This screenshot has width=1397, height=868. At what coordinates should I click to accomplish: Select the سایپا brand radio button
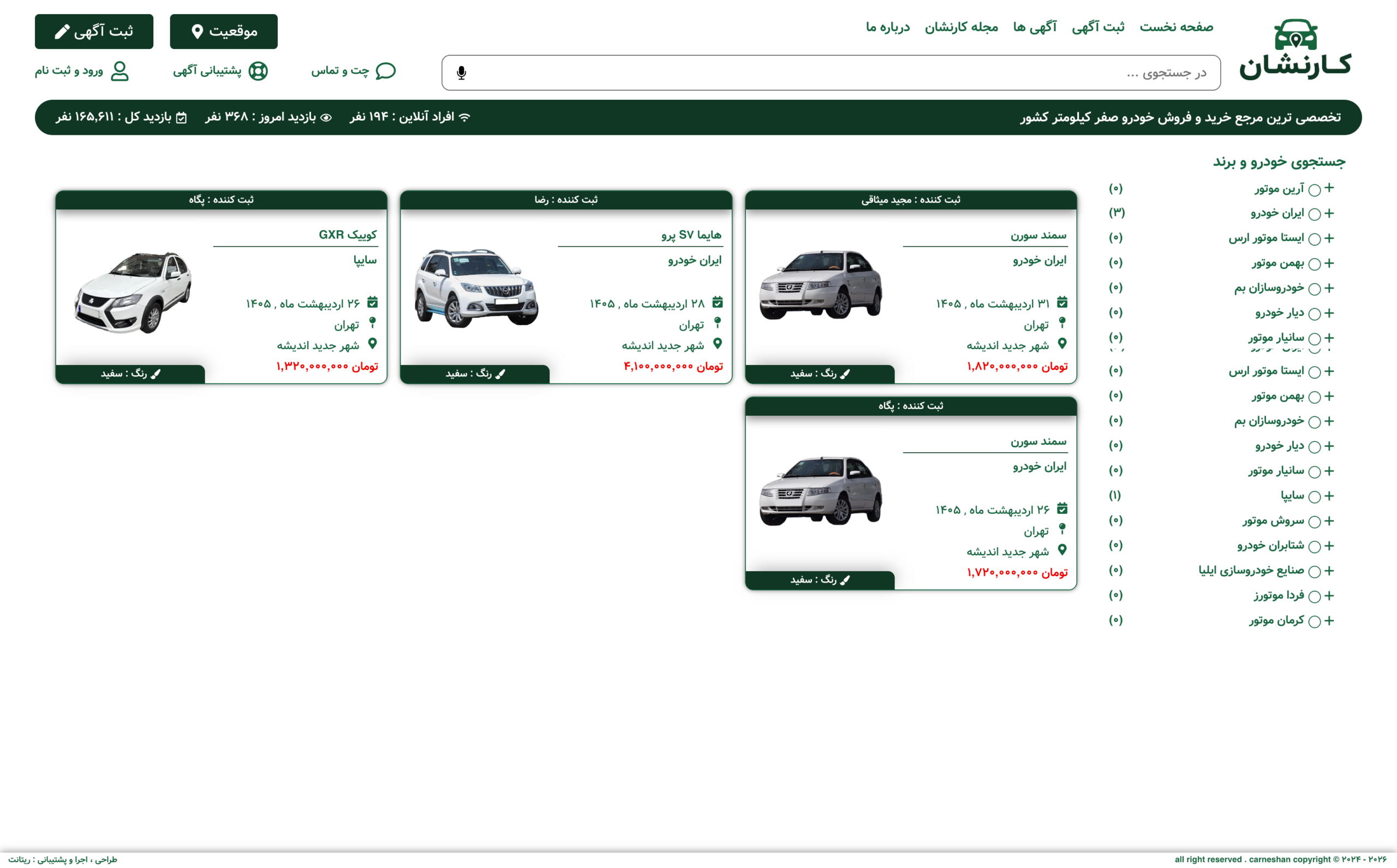pos(1314,496)
